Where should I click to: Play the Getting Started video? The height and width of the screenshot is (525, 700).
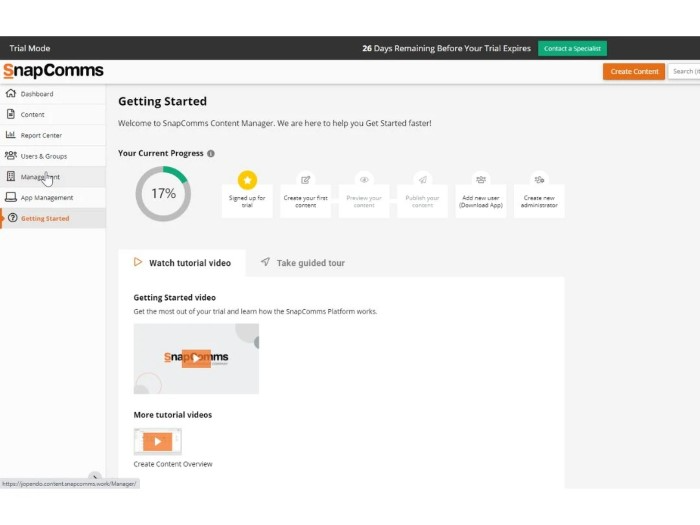coord(196,358)
